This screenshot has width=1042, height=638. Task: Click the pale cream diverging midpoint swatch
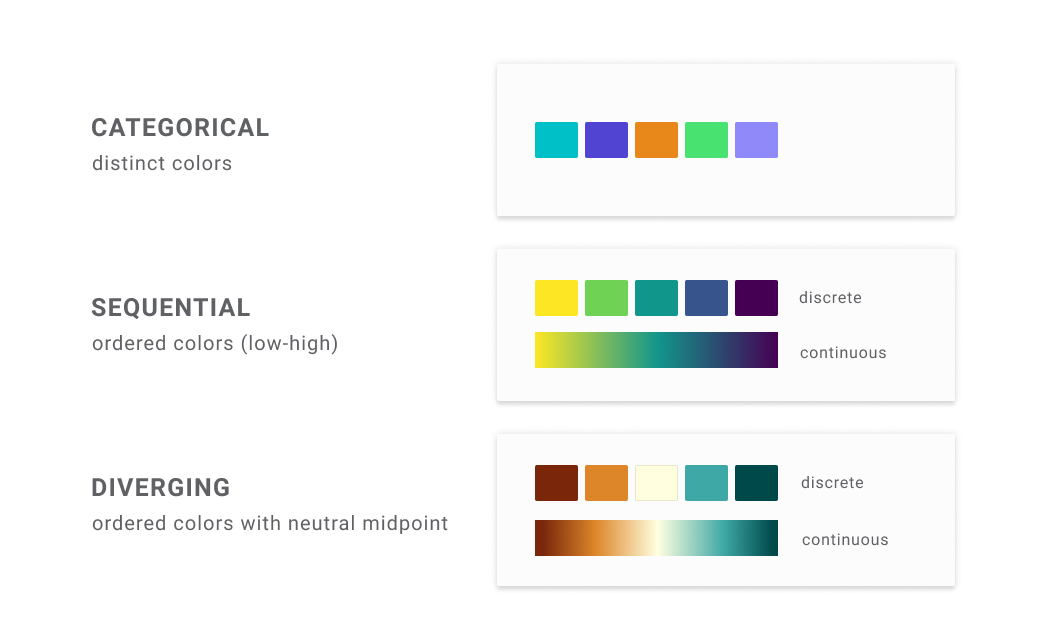point(656,483)
